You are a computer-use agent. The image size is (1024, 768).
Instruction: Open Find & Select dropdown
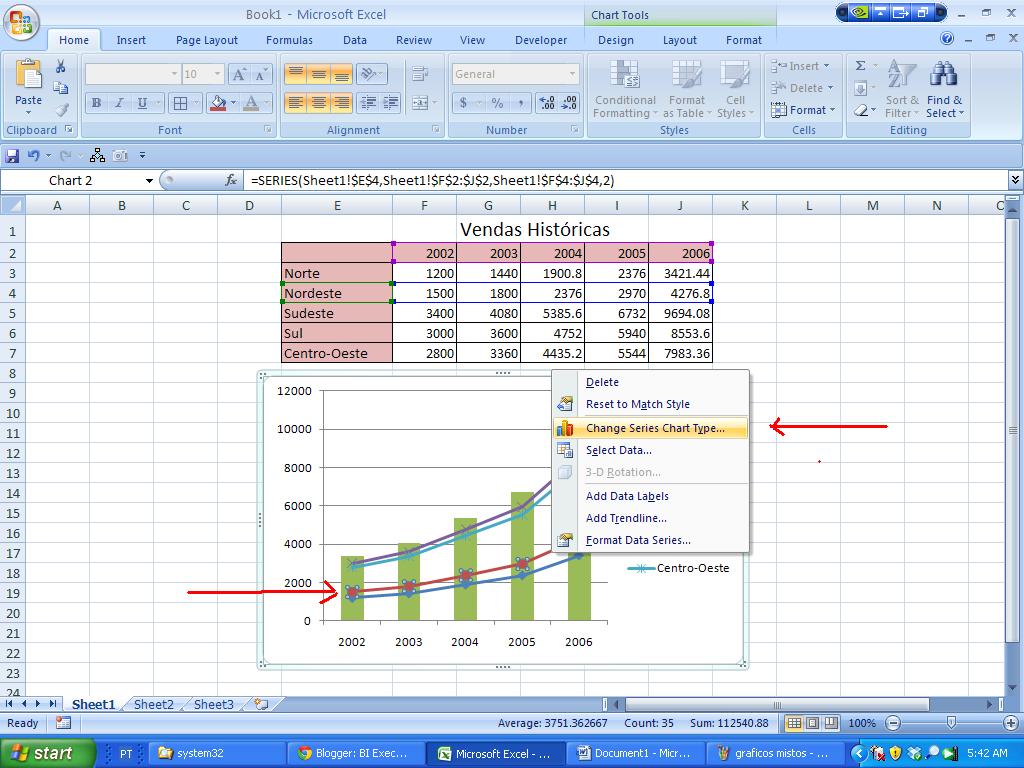click(944, 89)
